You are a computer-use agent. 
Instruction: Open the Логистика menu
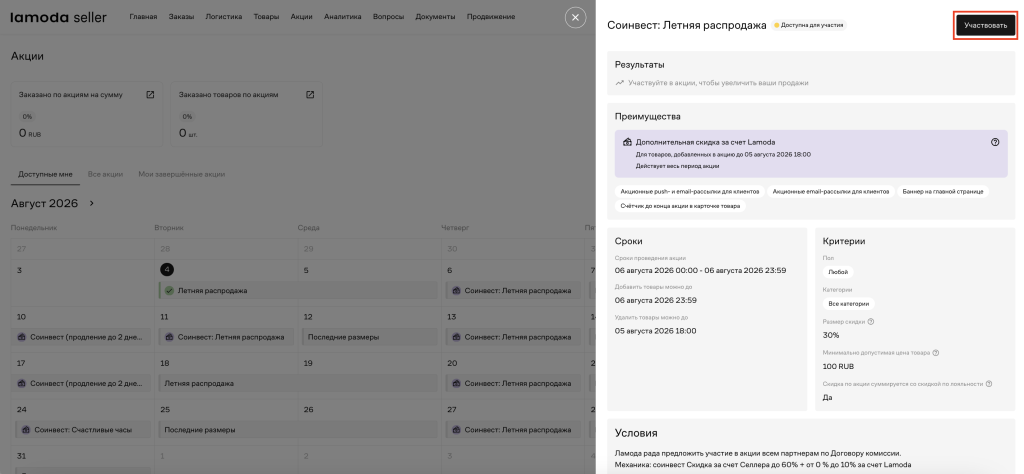[223, 17]
